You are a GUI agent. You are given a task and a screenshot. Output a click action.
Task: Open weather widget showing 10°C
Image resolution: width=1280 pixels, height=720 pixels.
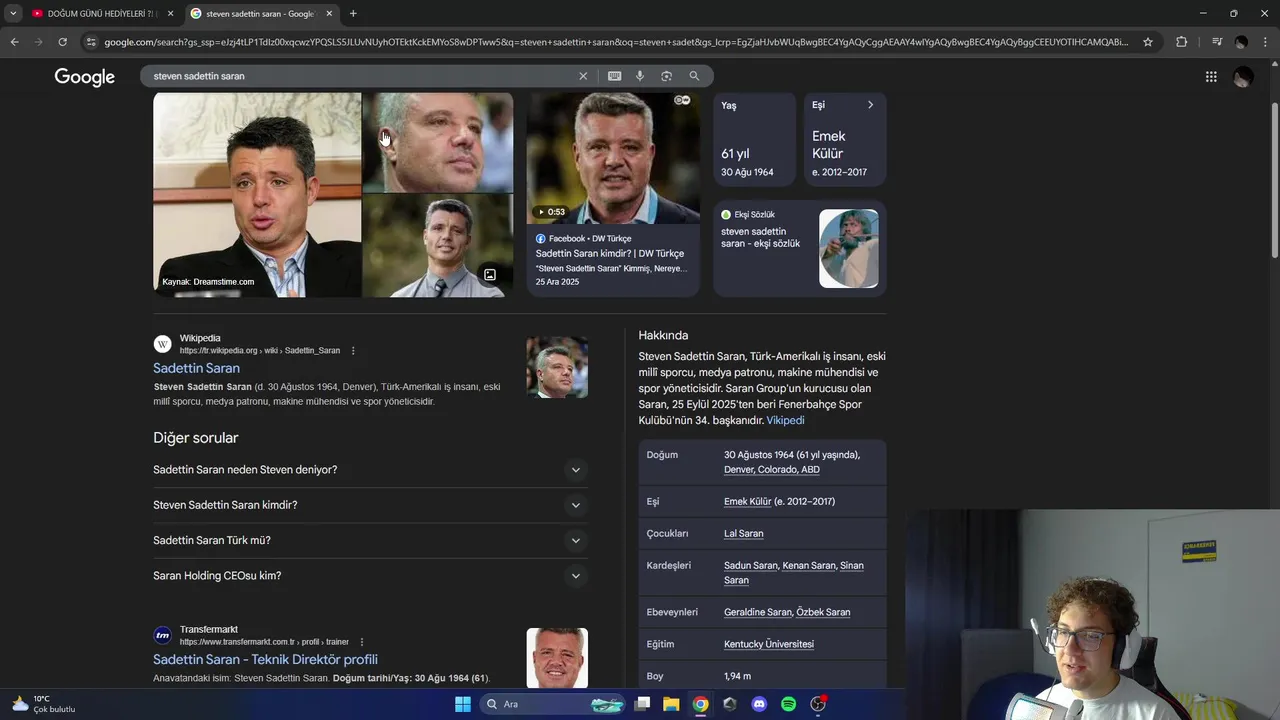click(44, 704)
